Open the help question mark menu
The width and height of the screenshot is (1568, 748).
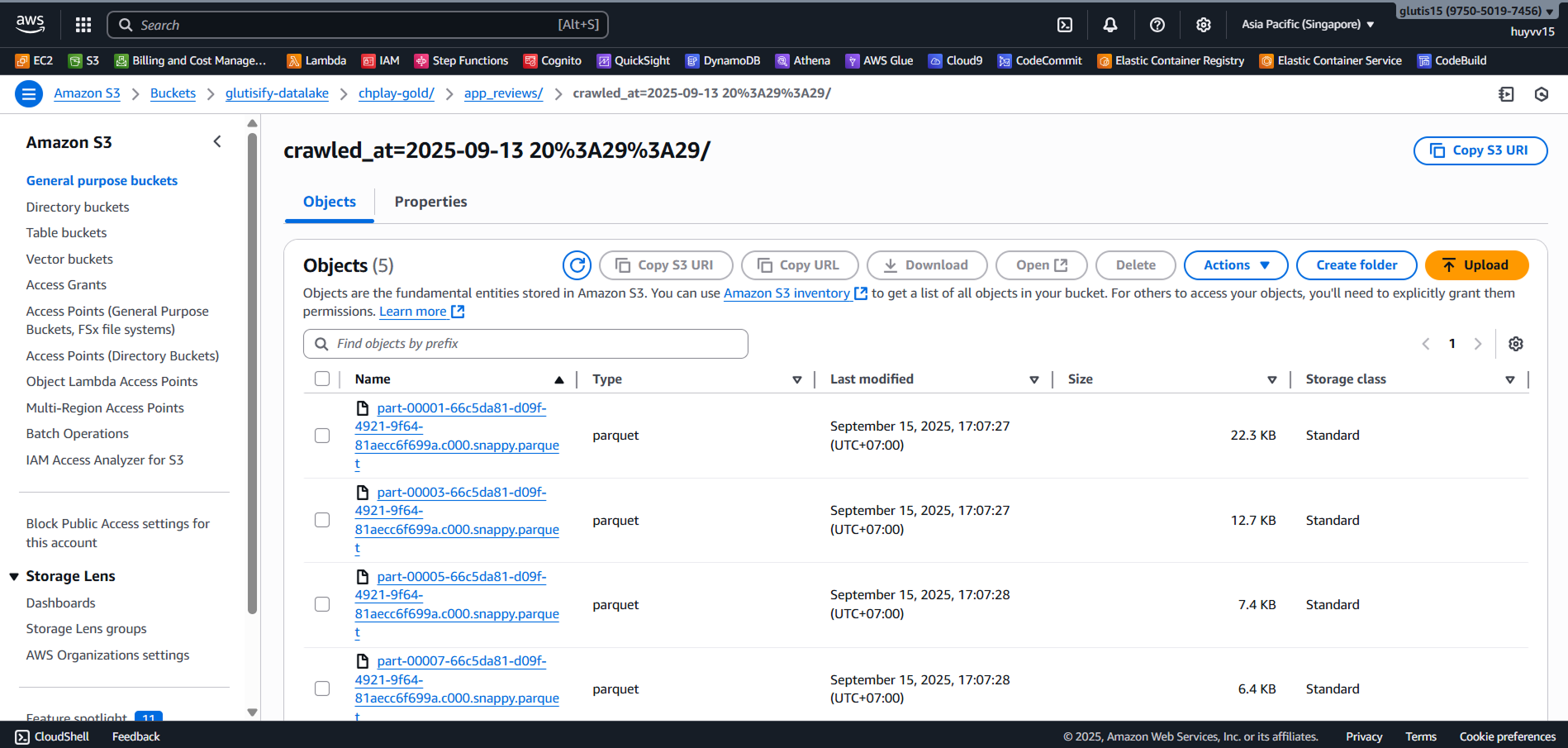(x=1157, y=25)
